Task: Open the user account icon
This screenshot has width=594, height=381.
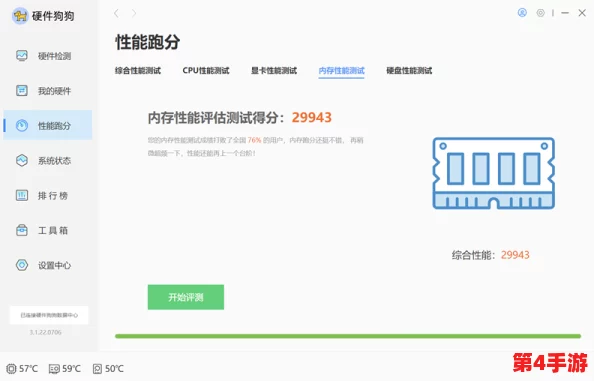Action: click(522, 13)
